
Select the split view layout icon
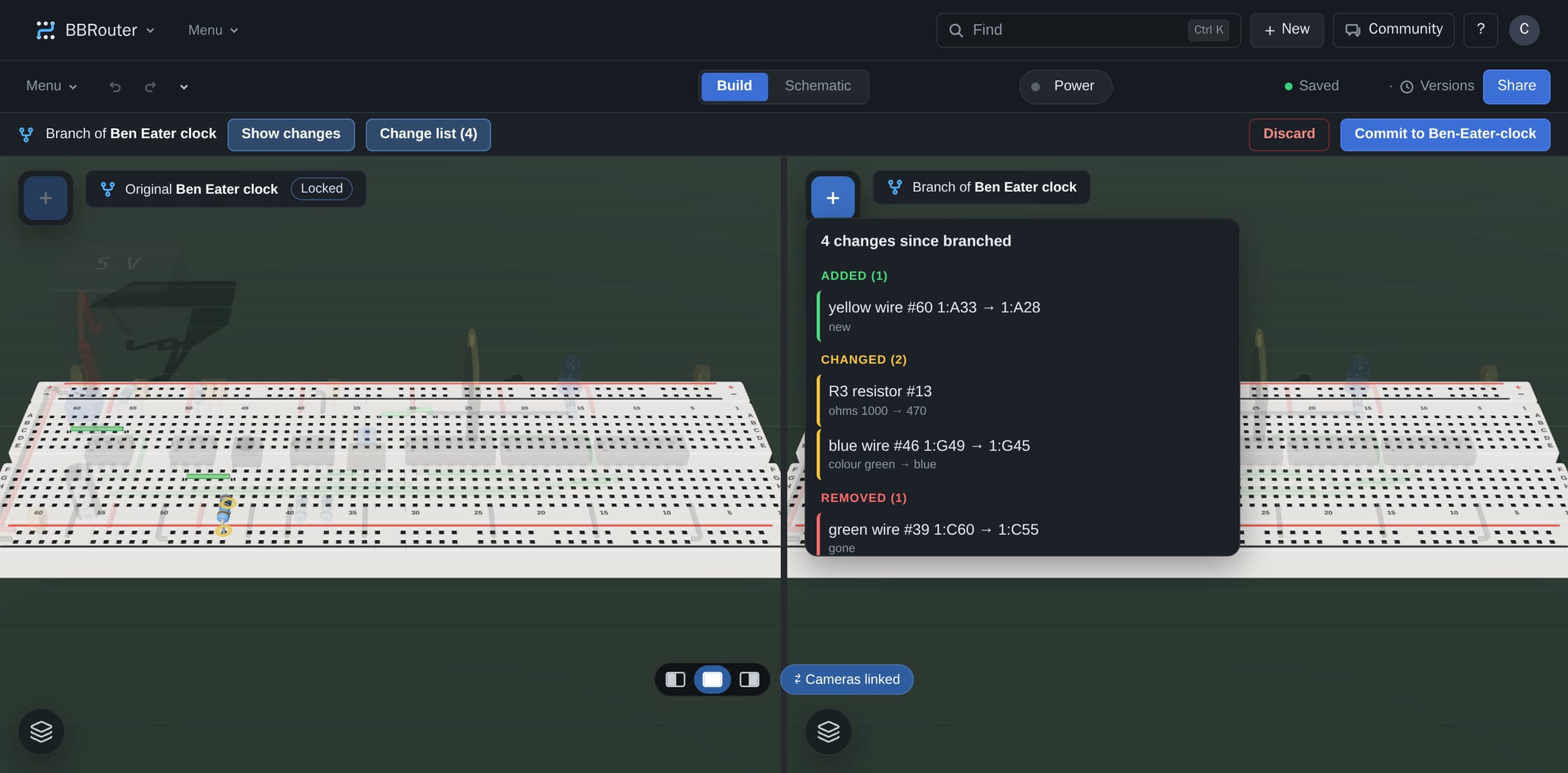(712, 679)
